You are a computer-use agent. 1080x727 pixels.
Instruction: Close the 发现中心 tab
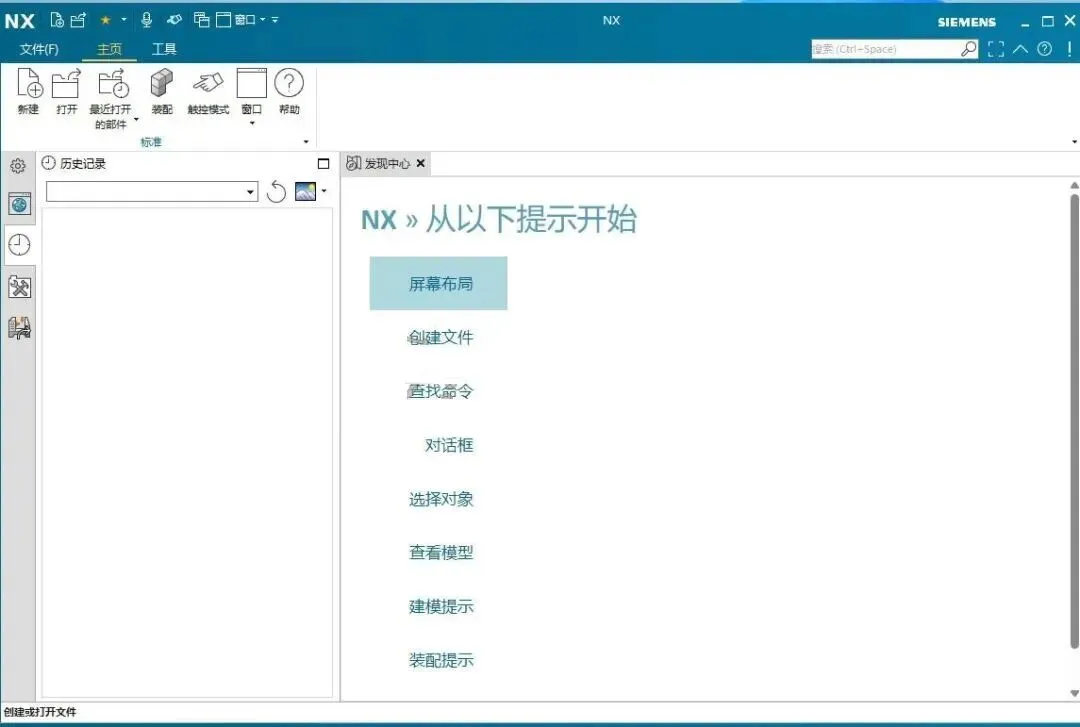[421, 163]
